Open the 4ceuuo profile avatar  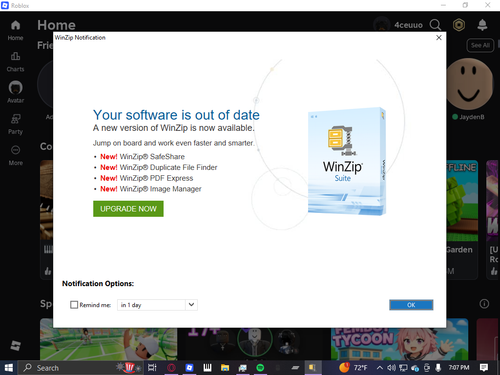(x=382, y=25)
